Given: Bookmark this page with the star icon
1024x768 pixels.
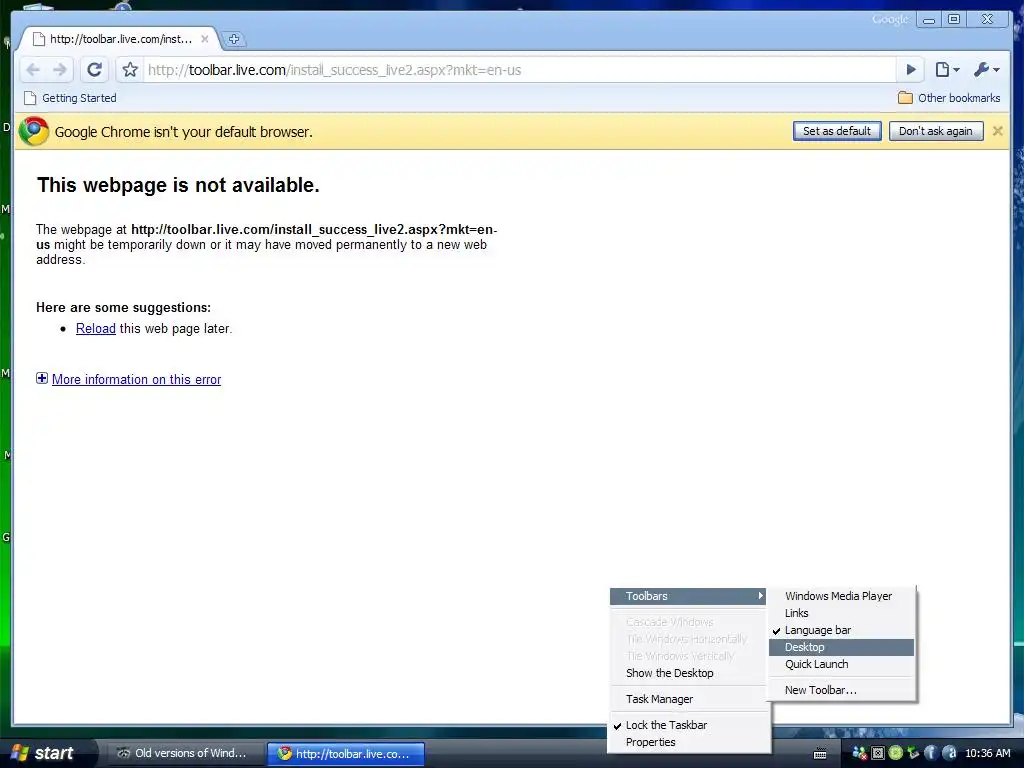Looking at the screenshot, I should point(130,70).
